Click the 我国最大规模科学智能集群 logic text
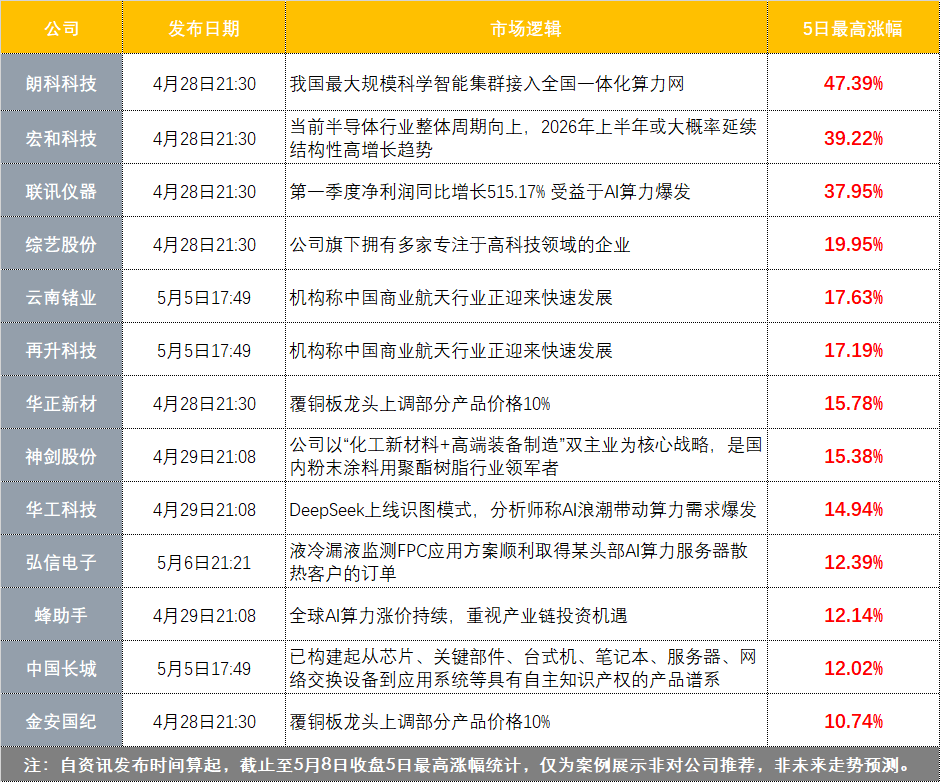940x782 pixels. click(487, 83)
